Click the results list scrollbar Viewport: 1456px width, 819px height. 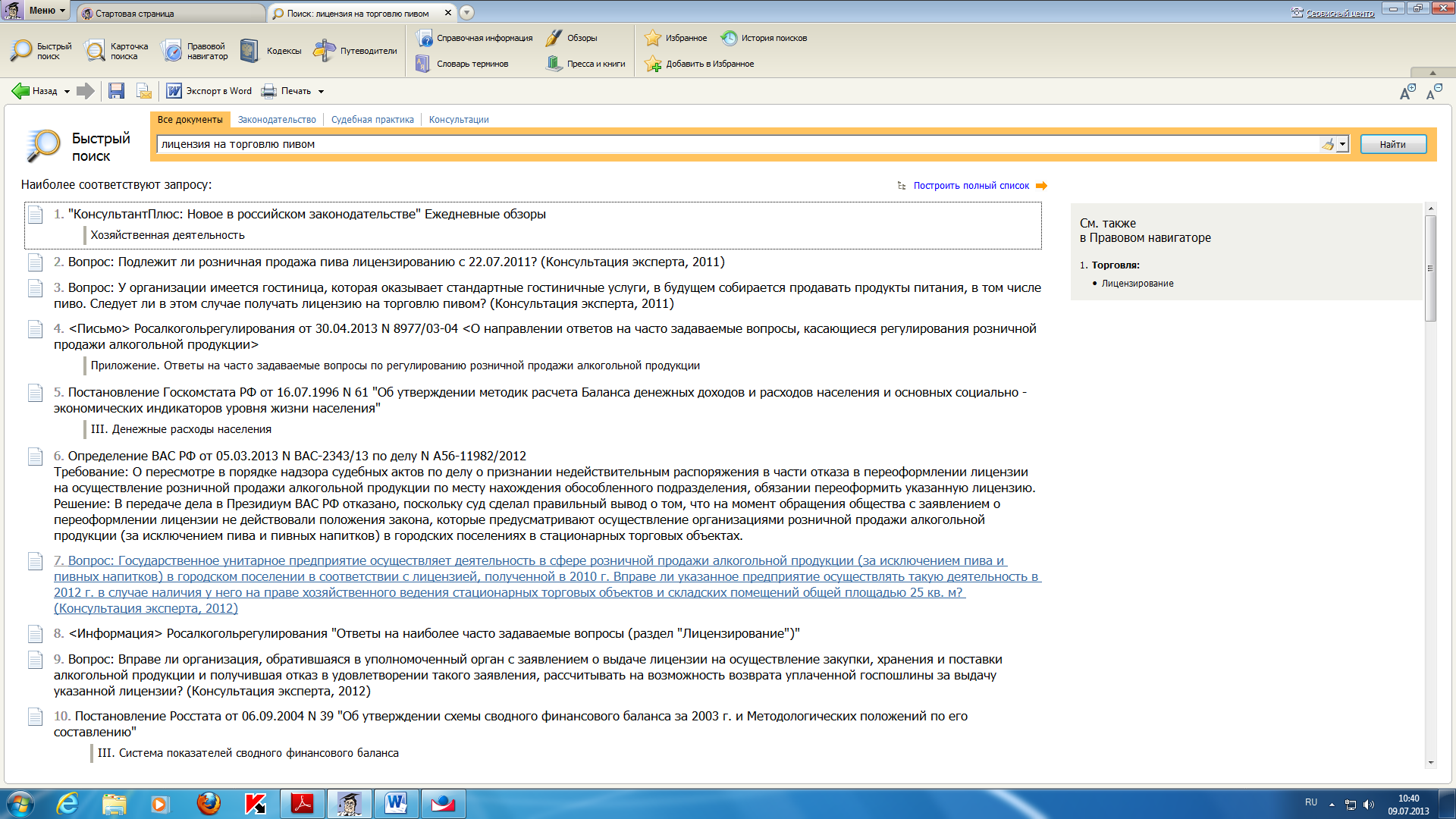pos(1431,268)
